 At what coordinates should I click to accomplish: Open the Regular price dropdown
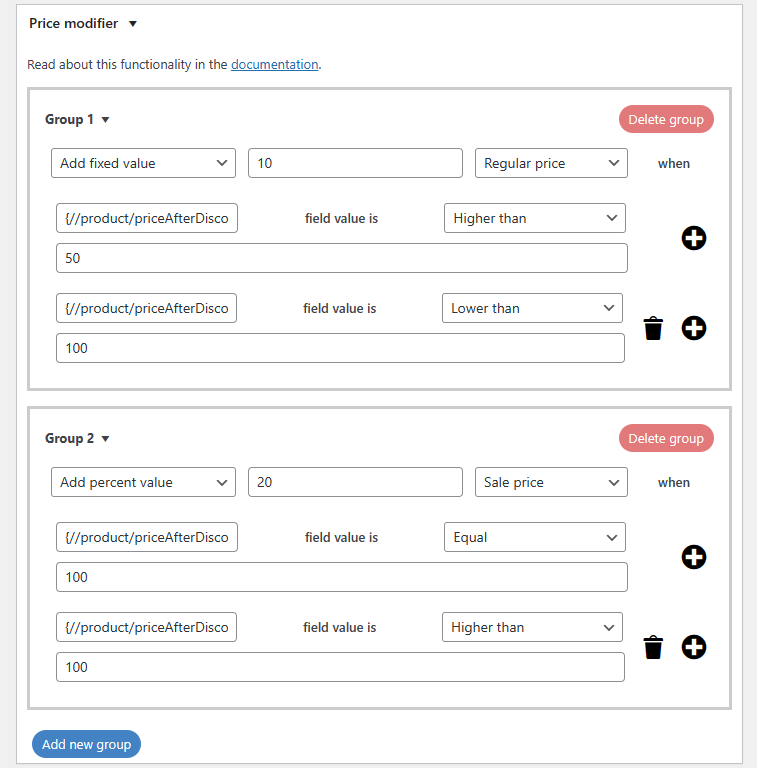551,163
